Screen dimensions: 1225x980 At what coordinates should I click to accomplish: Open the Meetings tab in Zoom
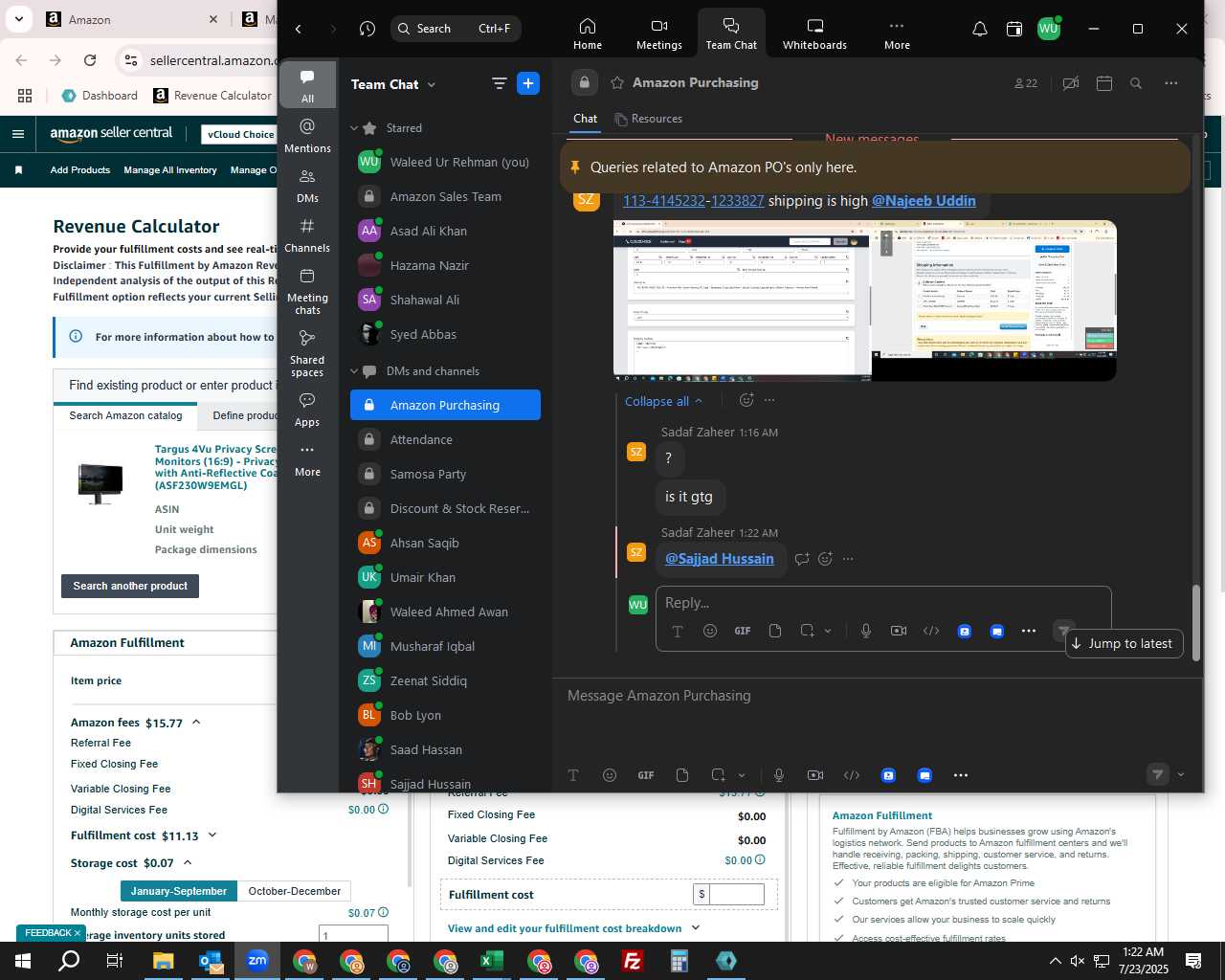tap(659, 33)
